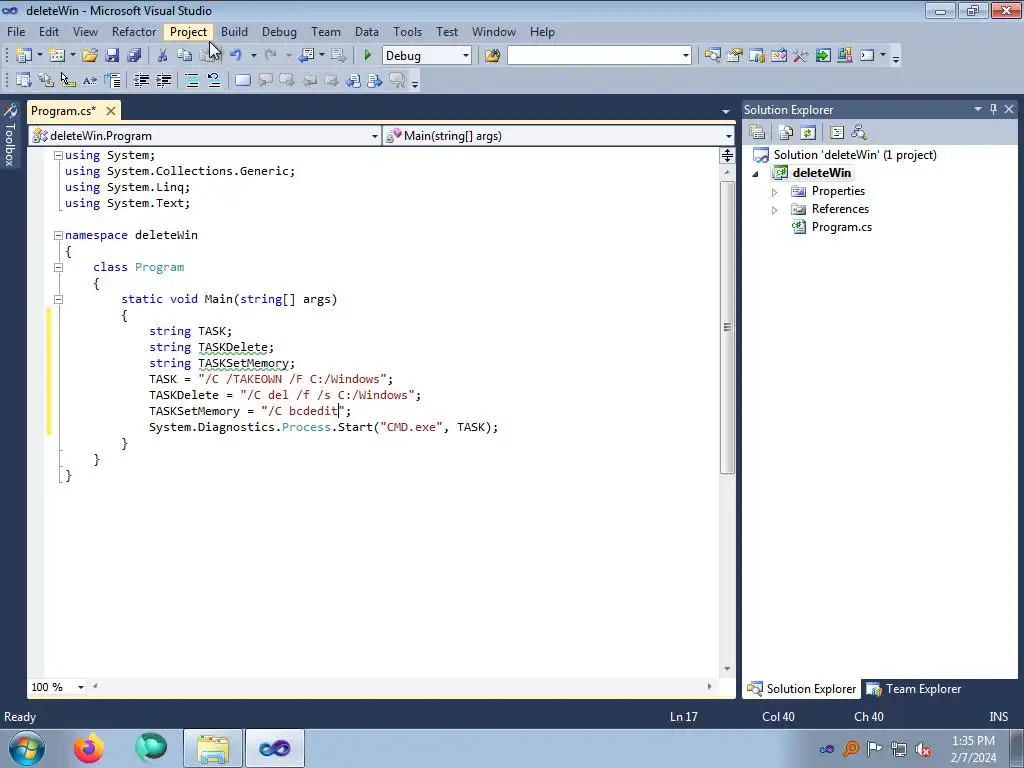Screen dimensions: 1024x768
Task: Open the Project menu
Action: (188, 31)
